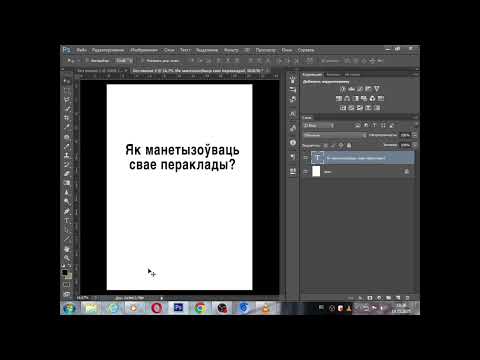Select the Path Selection tool
This screenshot has height=360, width=480.
click(67, 230)
